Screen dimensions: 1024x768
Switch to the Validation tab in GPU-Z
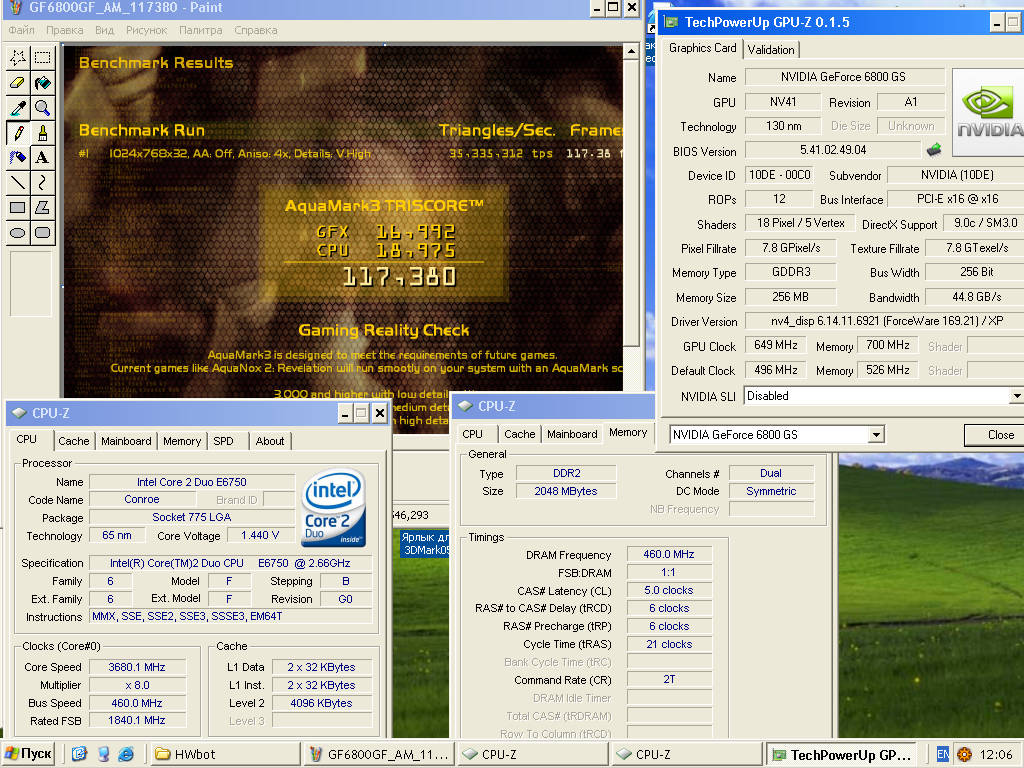point(771,50)
